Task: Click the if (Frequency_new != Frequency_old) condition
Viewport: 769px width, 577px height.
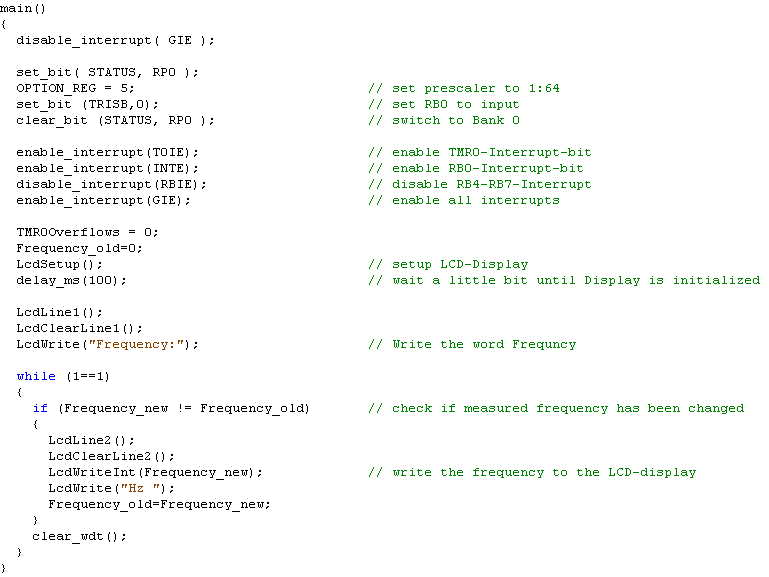Action: [171, 408]
